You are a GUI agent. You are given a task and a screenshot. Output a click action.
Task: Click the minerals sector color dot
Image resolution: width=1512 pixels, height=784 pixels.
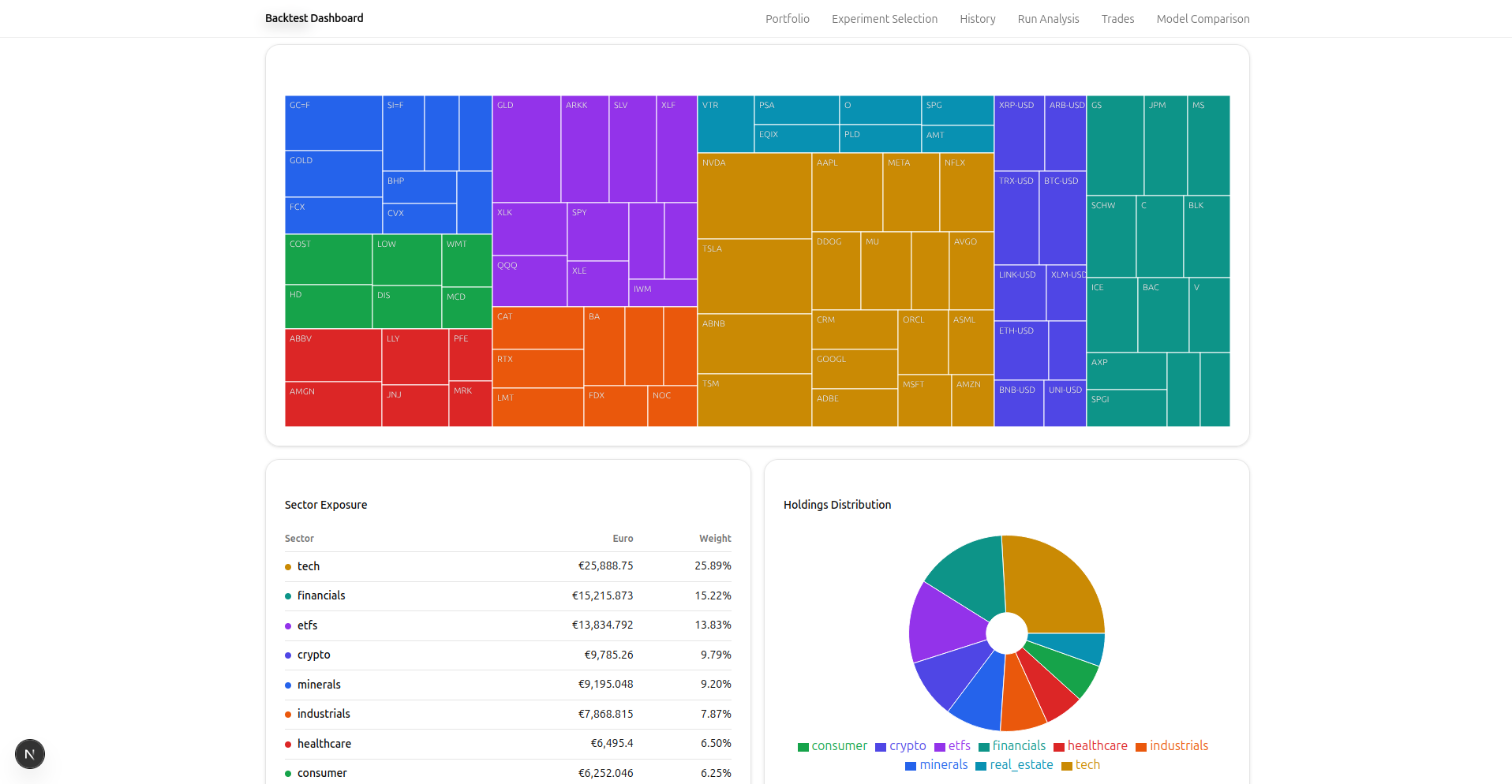(286, 685)
